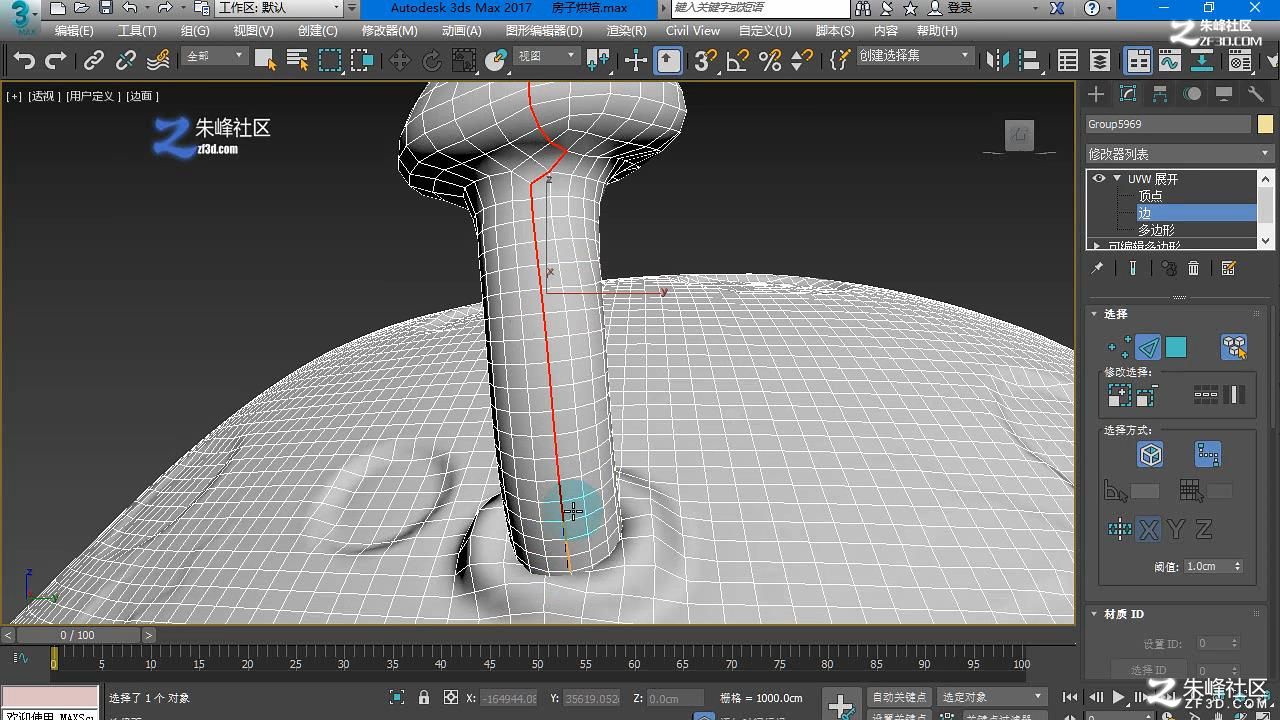Open the 修改器(M) menu
The width and height of the screenshot is (1280, 720).
click(389, 31)
